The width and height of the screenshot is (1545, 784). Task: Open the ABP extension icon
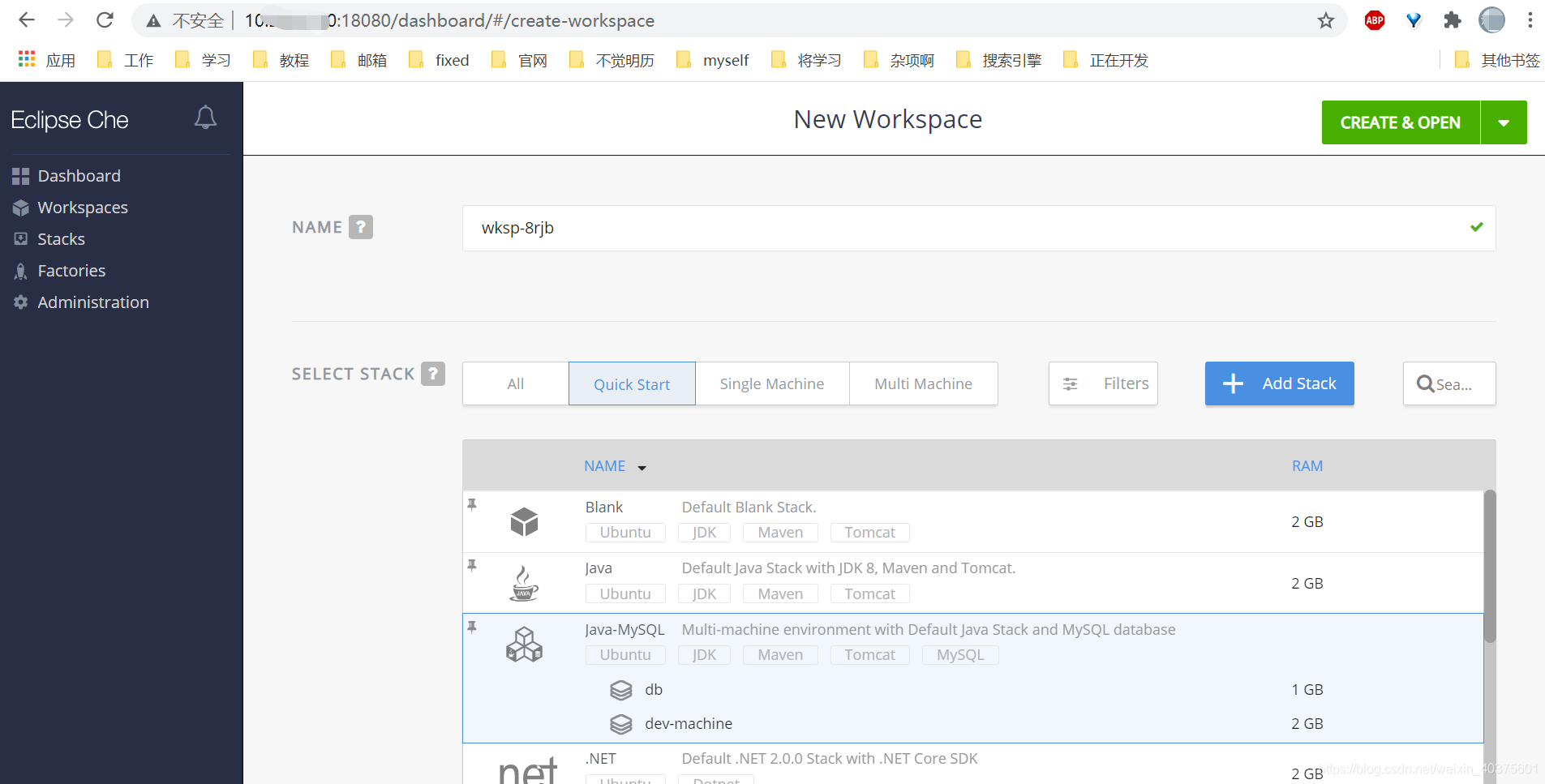[x=1375, y=20]
